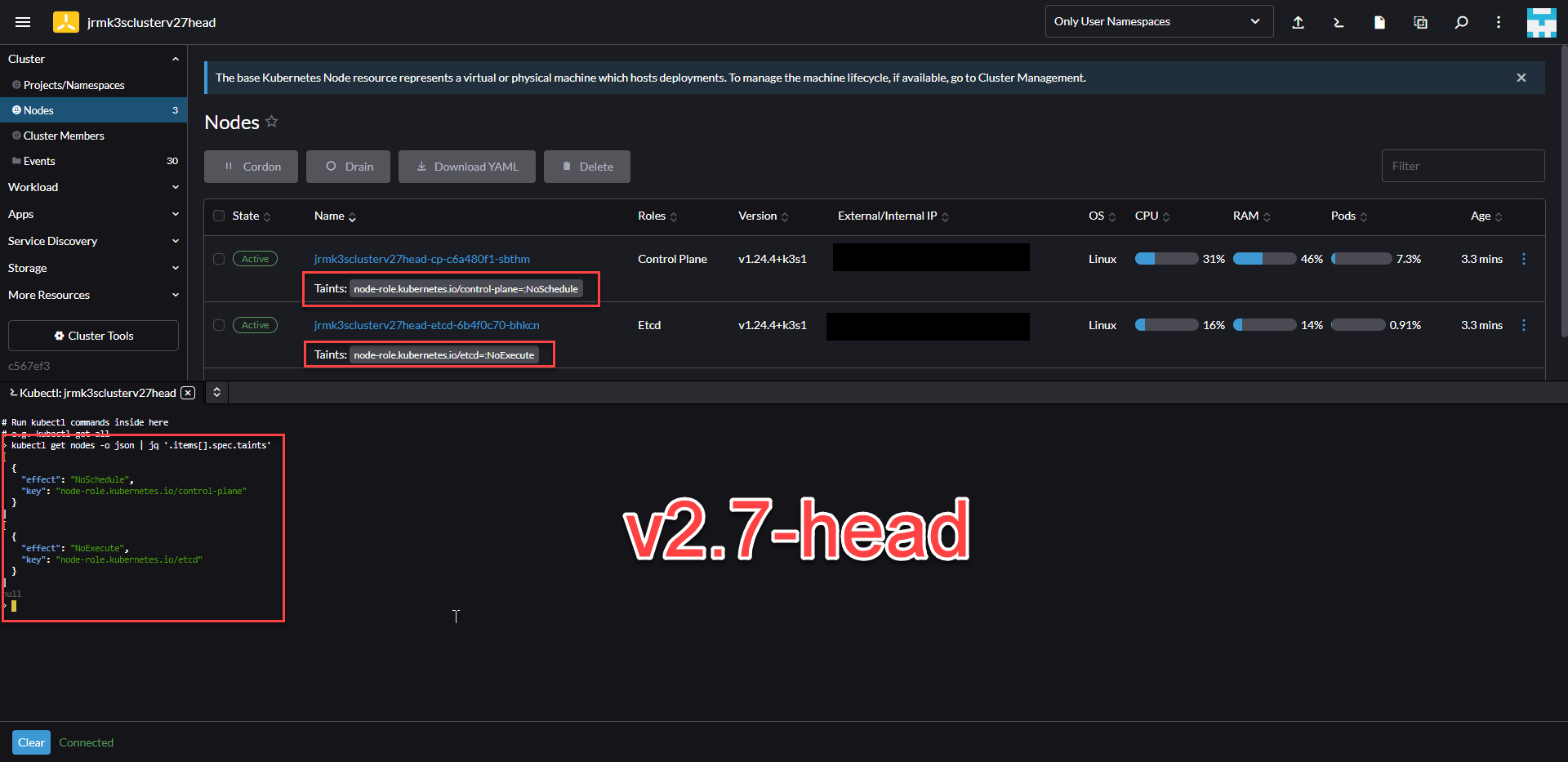
Task: Open the Download KubeConfig file icon
Action: [x=1379, y=22]
